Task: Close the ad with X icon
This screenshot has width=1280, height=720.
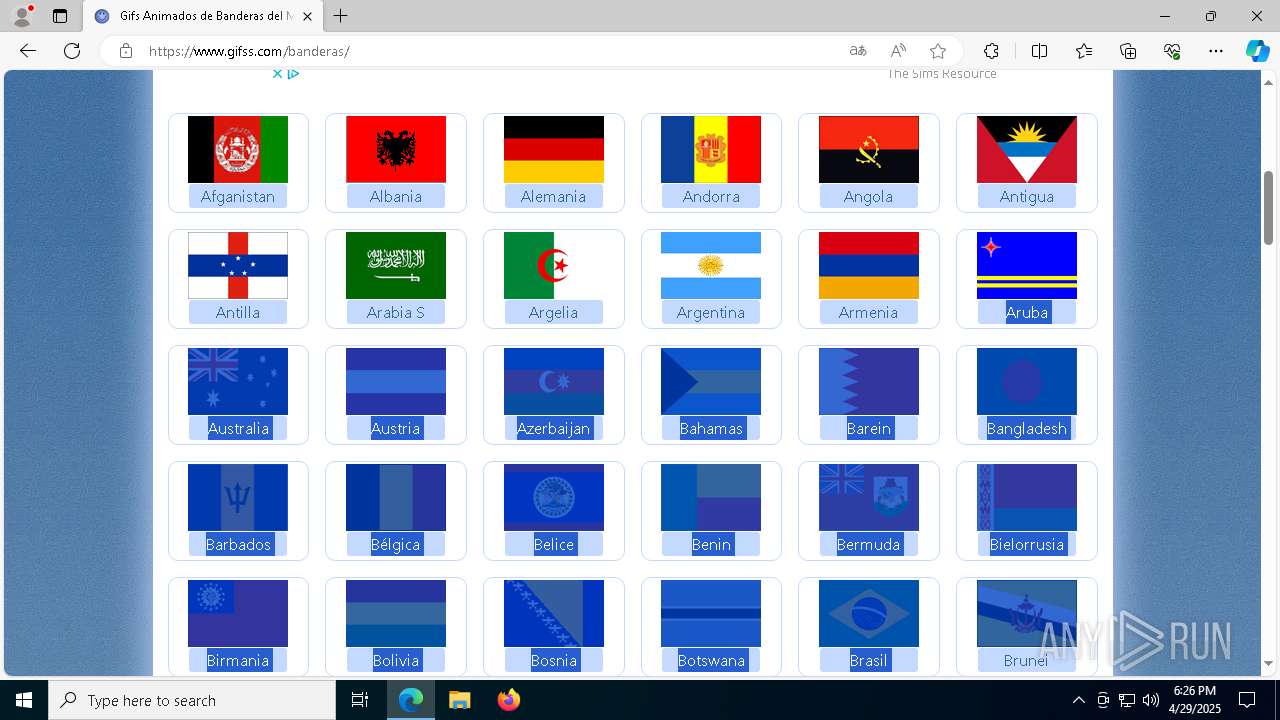Action: click(x=277, y=73)
